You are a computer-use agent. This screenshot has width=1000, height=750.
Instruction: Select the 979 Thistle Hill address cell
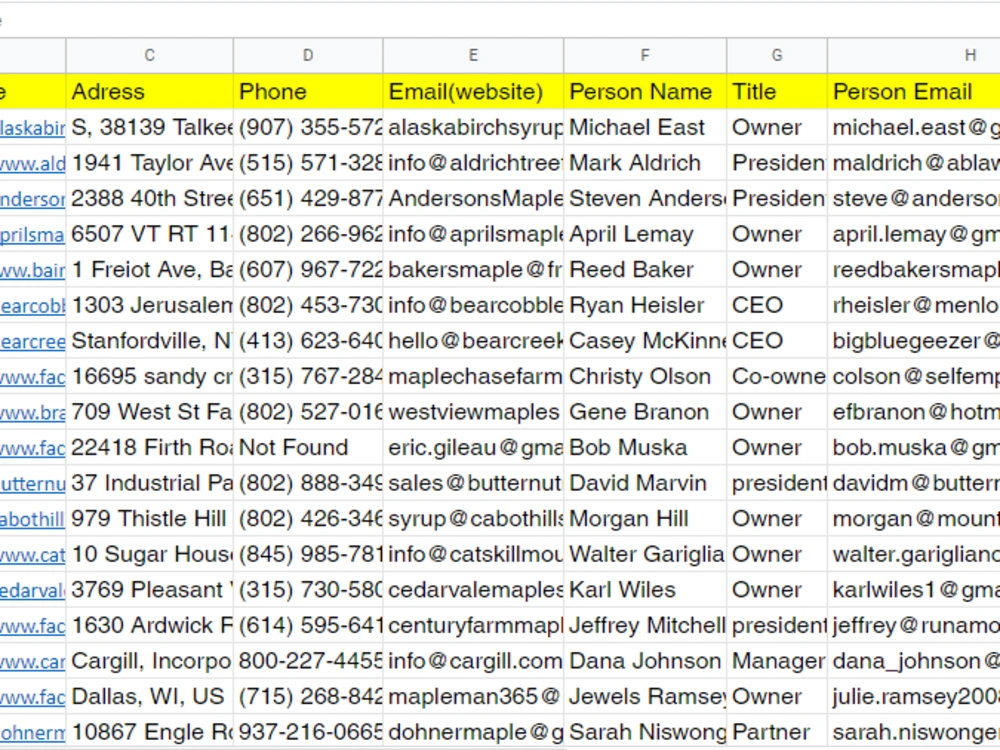coord(149,519)
